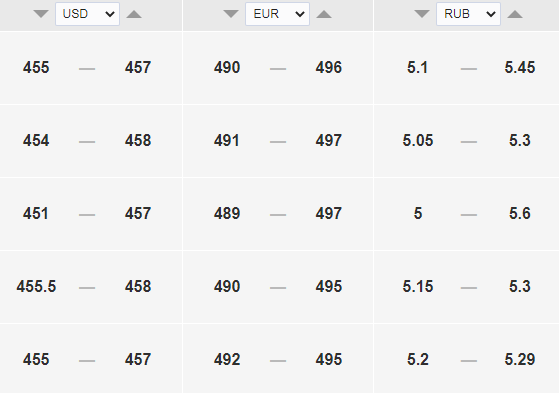This screenshot has width=559, height=393.
Task: Open the RUB currency dropdown
Action: 468,14
